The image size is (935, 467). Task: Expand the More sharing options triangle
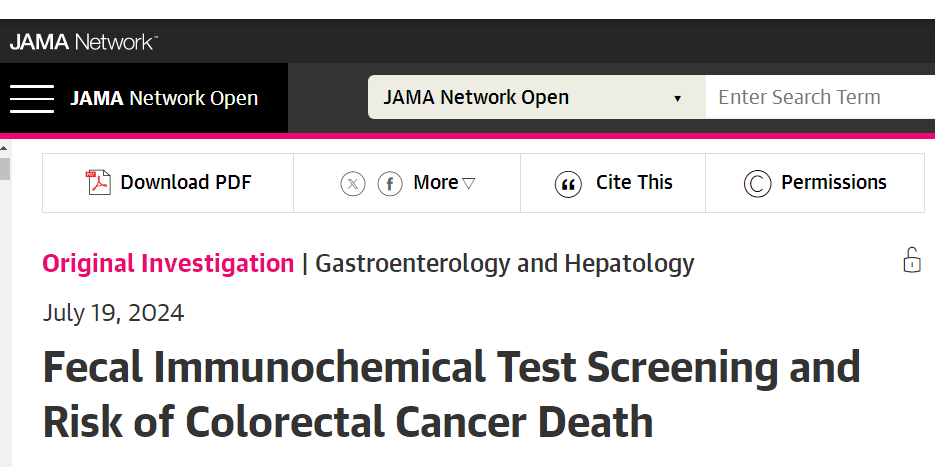[469, 183]
